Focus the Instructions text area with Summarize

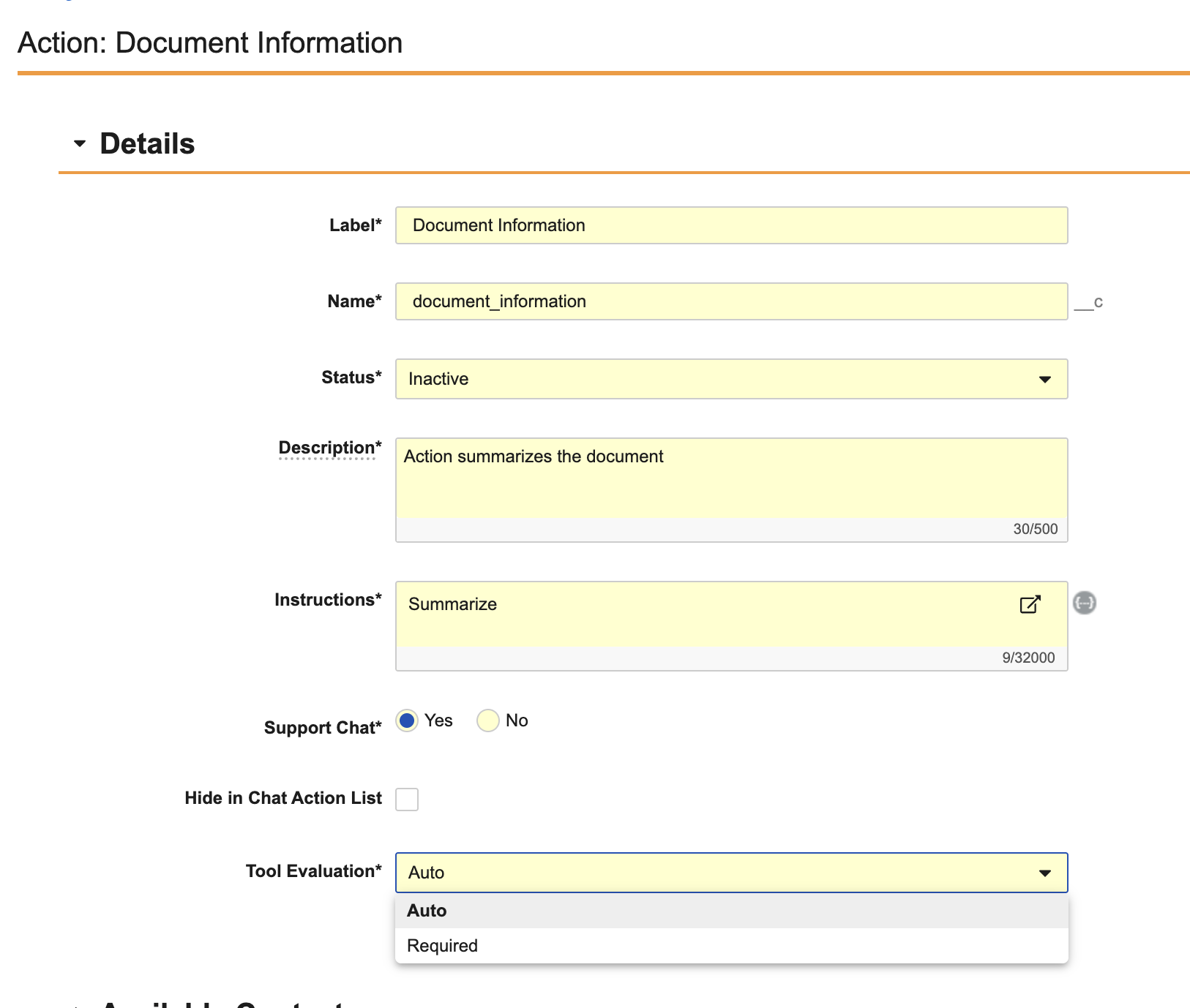(x=703, y=613)
